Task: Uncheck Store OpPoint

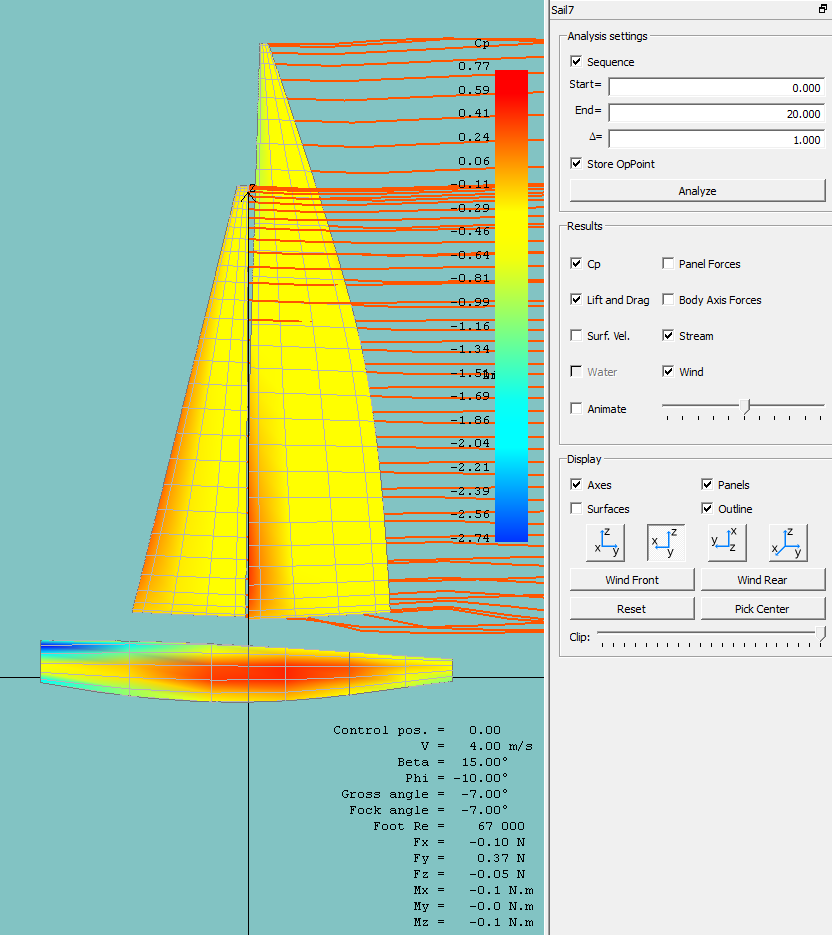Action: (576, 163)
